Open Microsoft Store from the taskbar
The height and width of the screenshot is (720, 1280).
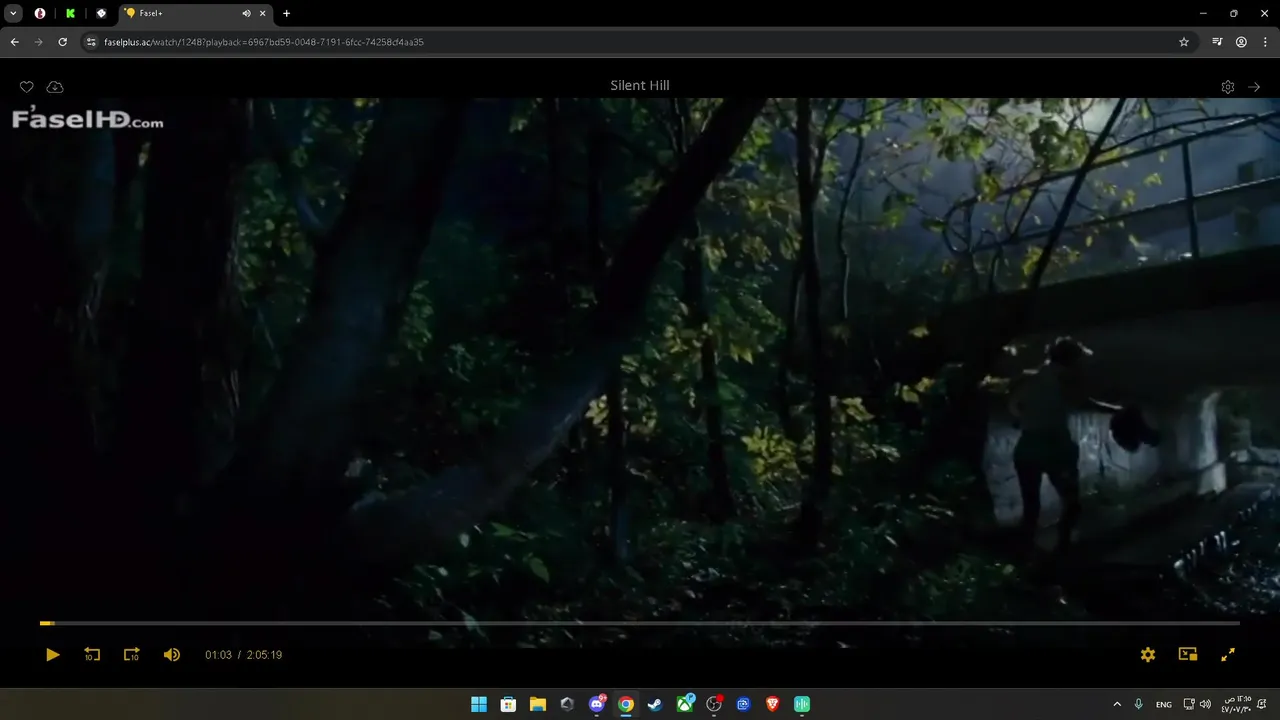508,704
